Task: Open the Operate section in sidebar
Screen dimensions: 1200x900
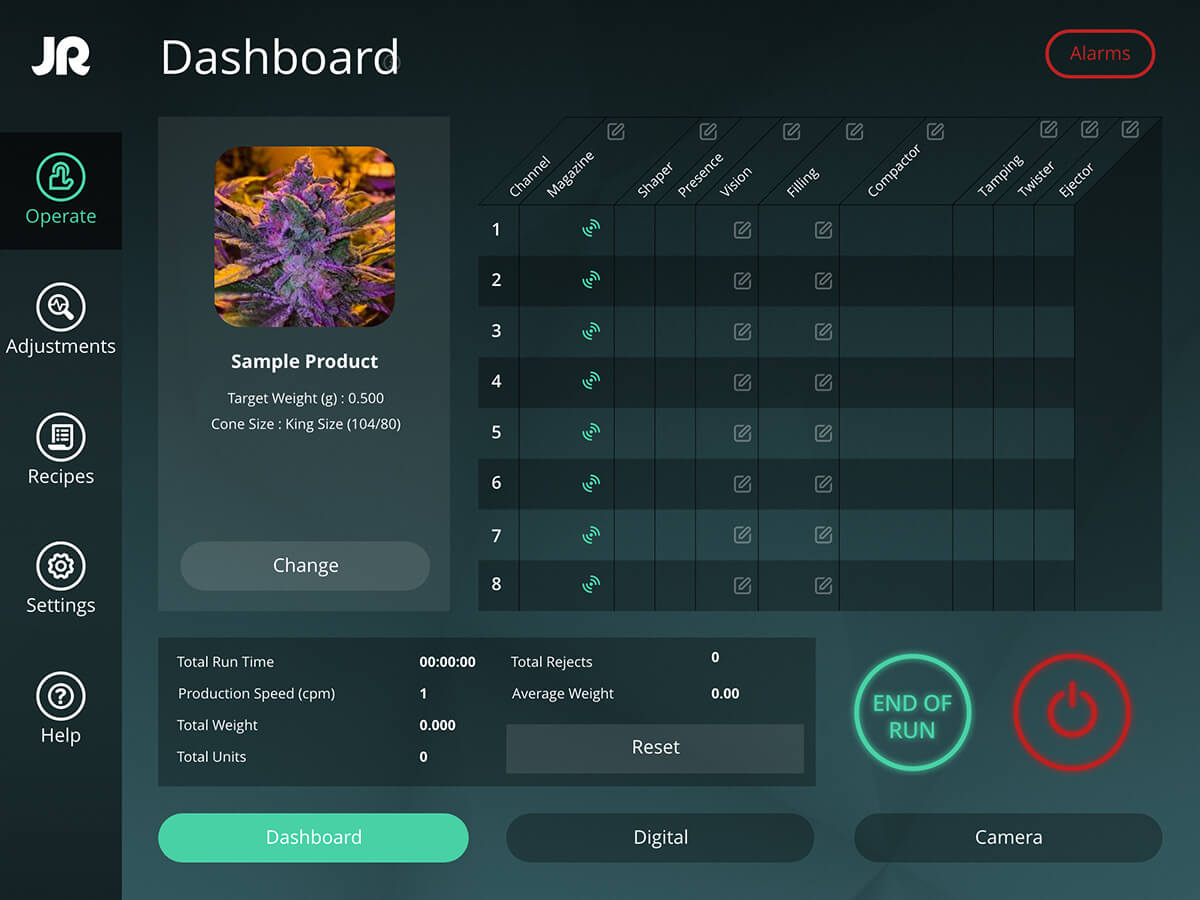Action: pyautogui.click(x=61, y=191)
